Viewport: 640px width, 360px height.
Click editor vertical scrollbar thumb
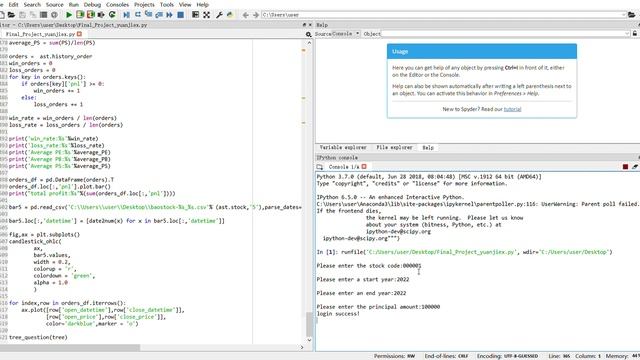[309, 324]
